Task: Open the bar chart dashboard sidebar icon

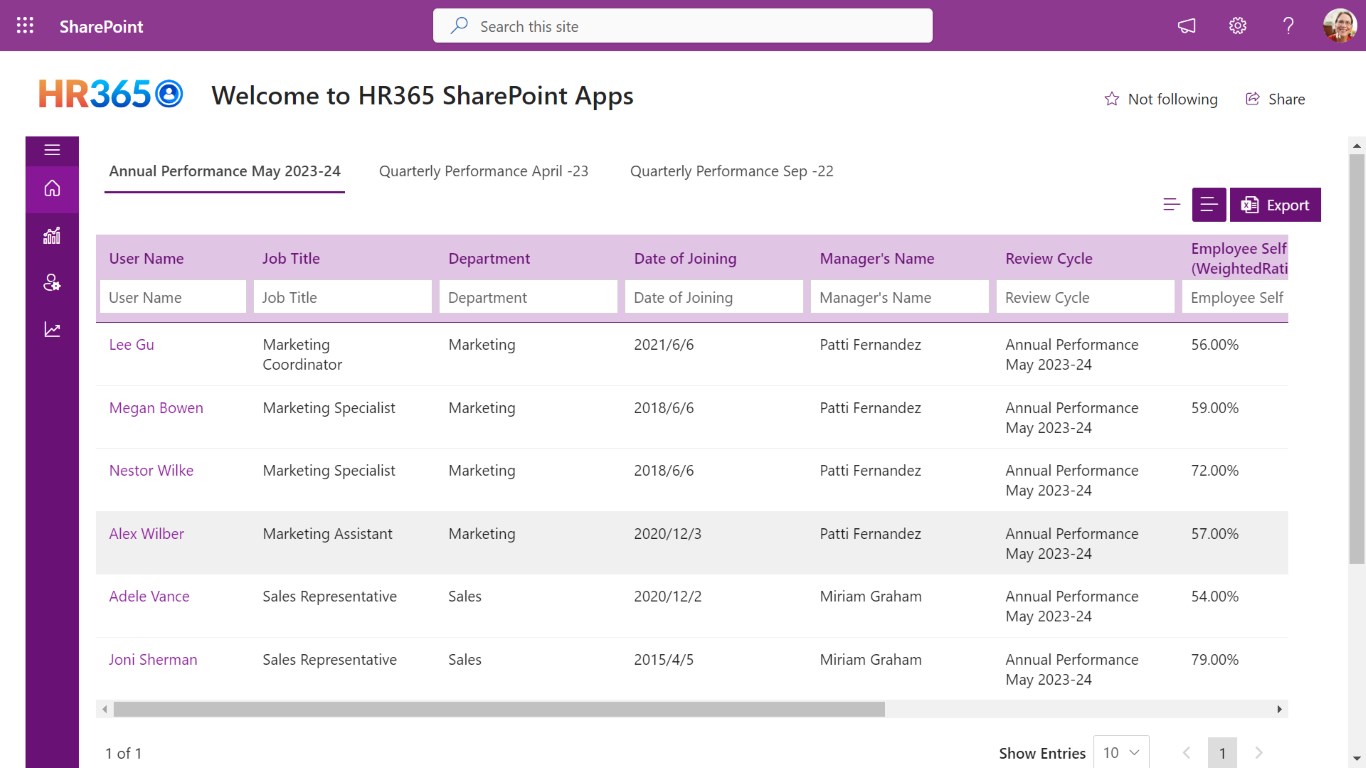Action: [x=52, y=236]
